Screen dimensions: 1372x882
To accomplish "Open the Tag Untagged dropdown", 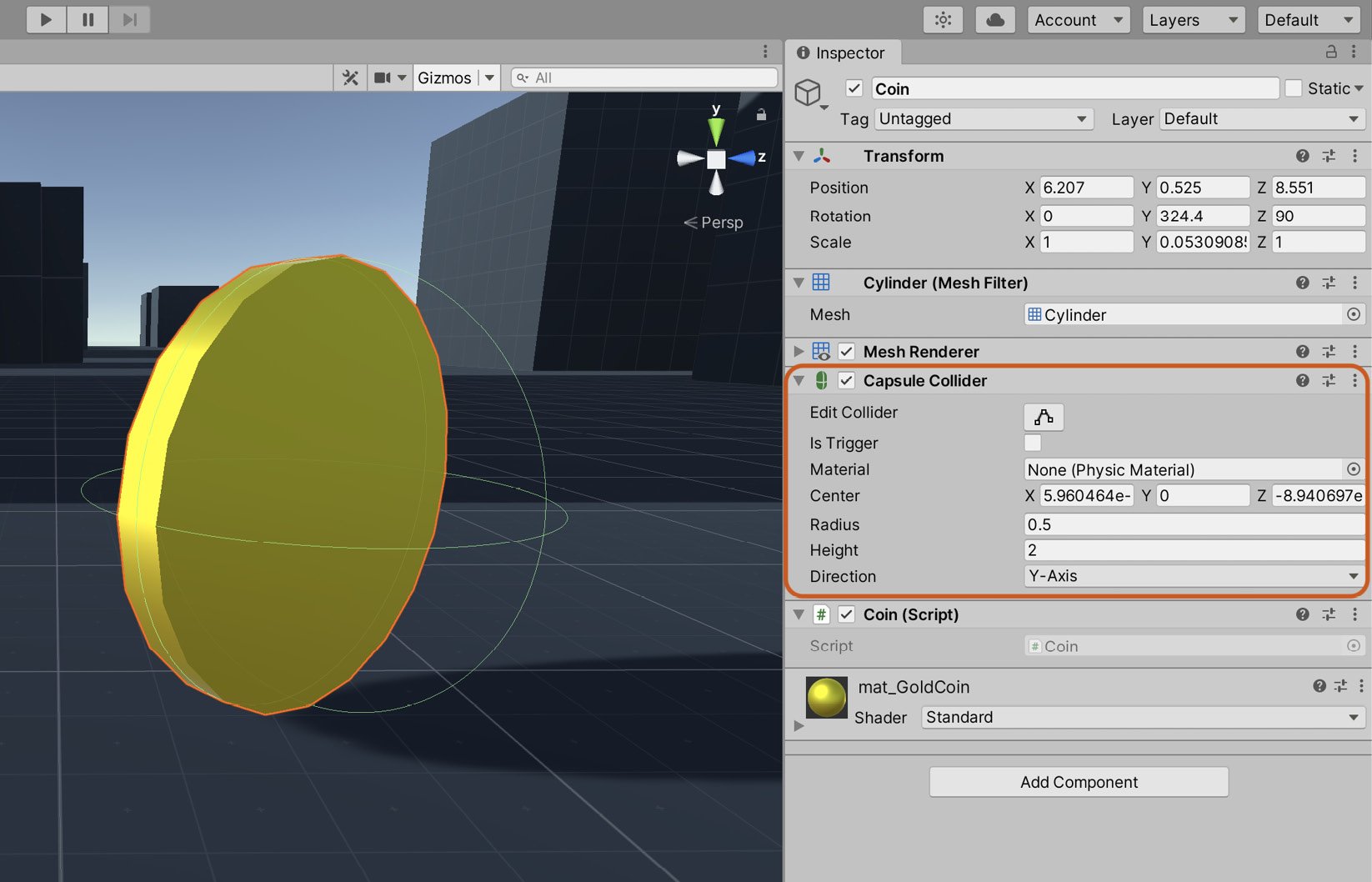I will [984, 118].
